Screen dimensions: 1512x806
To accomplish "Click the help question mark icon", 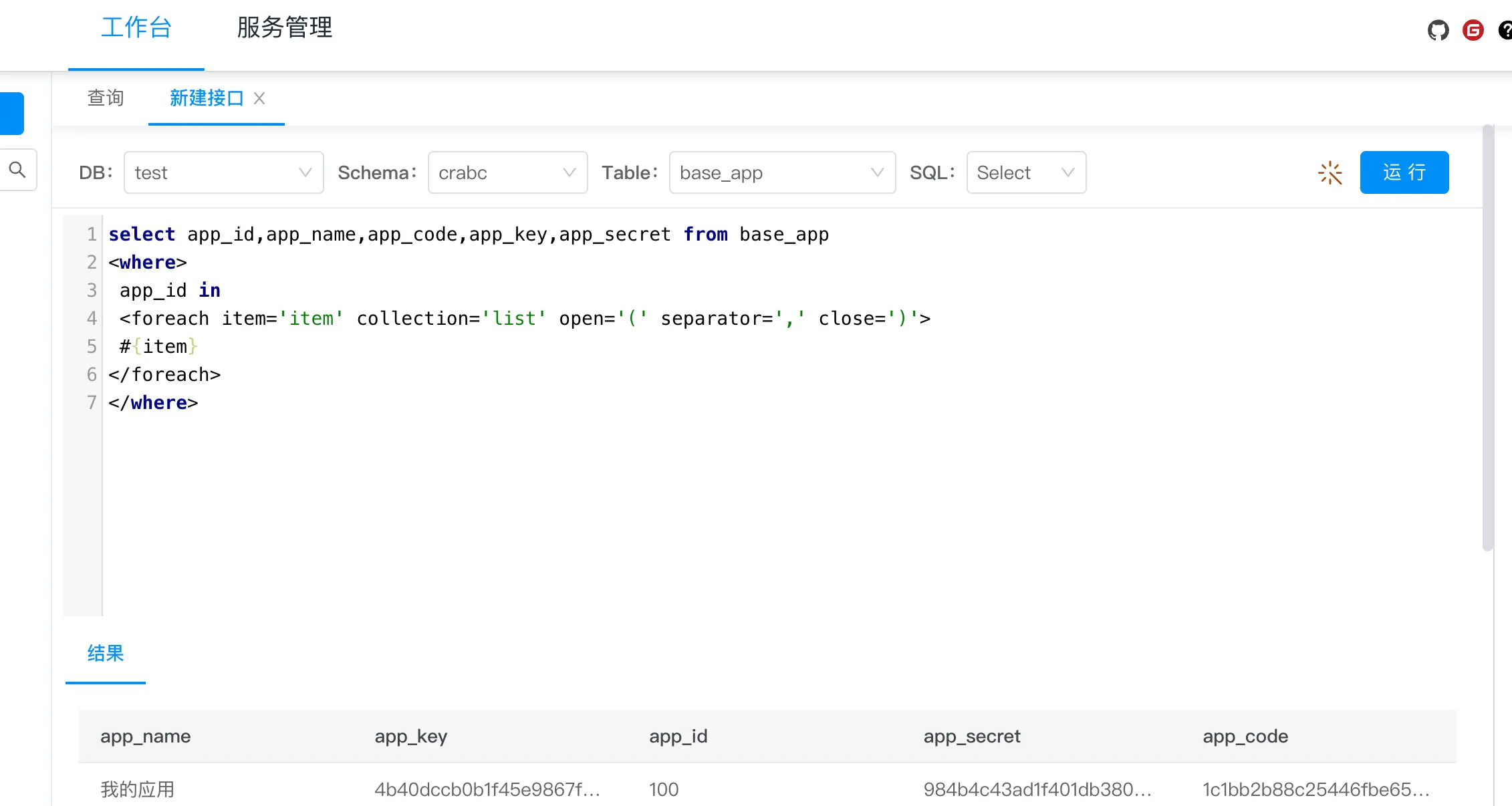I will click(x=1506, y=30).
